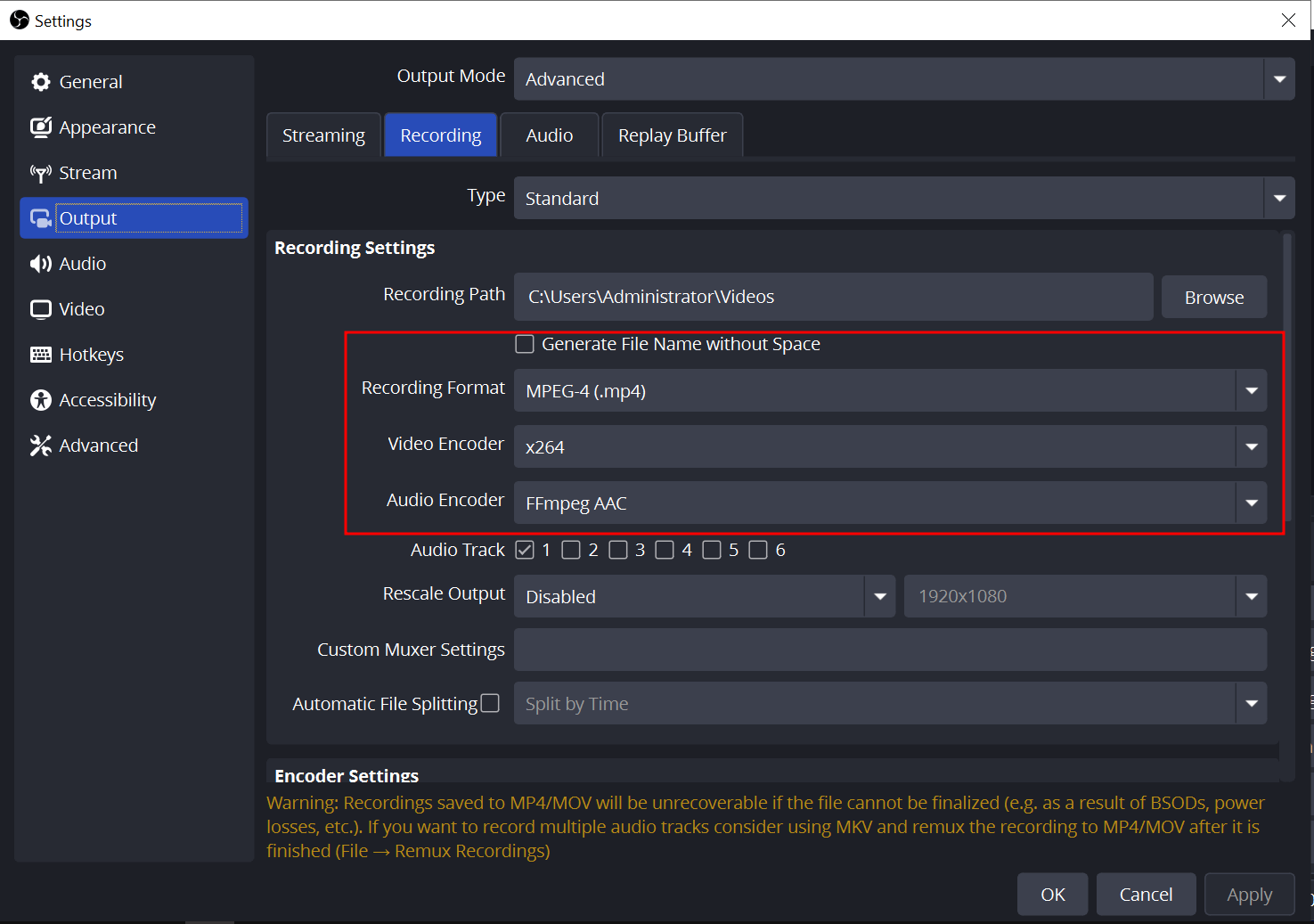Open Video settings via monitor icon

point(40,309)
